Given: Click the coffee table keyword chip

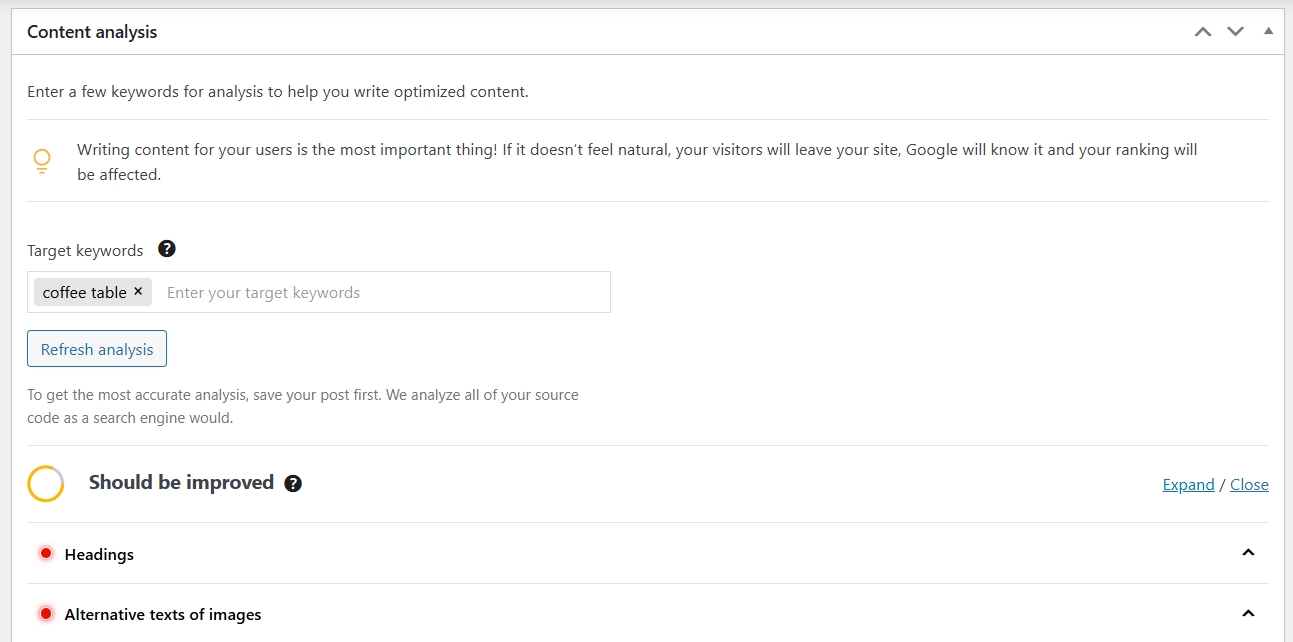Looking at the screenshot, I should pos(84,293).
